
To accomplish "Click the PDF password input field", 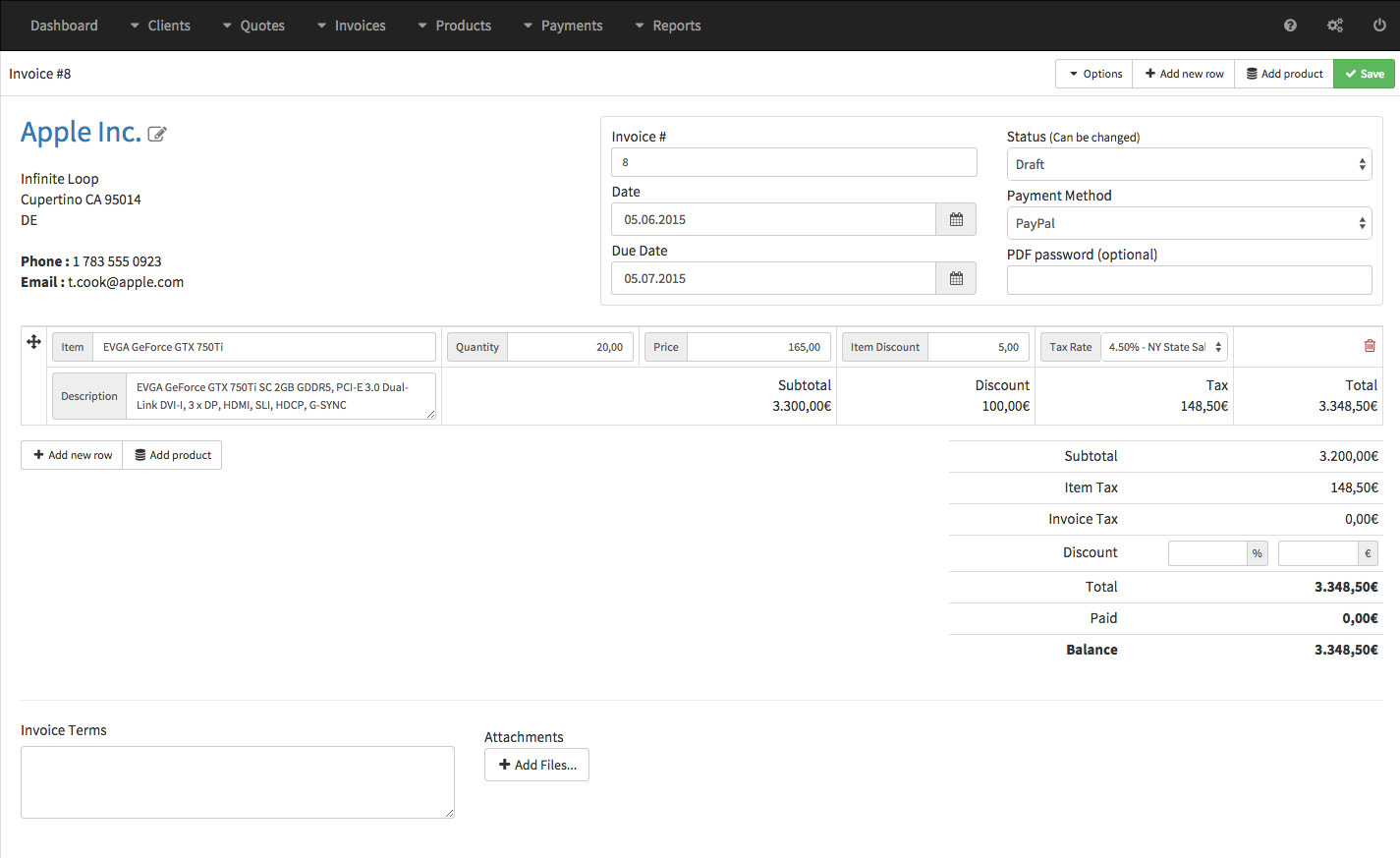I will [x=1189, y=280].
